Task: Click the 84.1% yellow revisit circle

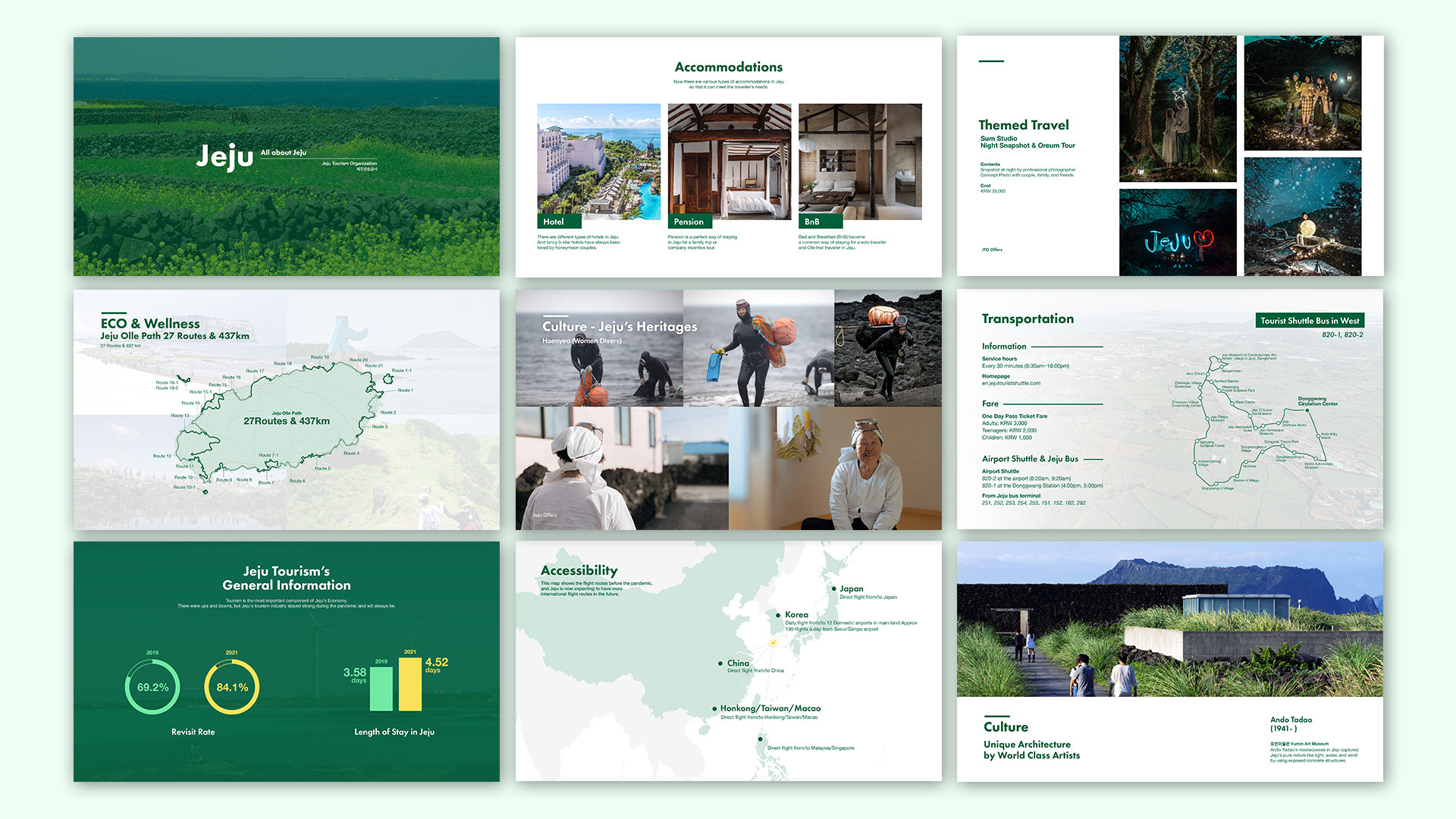Action: point(232,687)
